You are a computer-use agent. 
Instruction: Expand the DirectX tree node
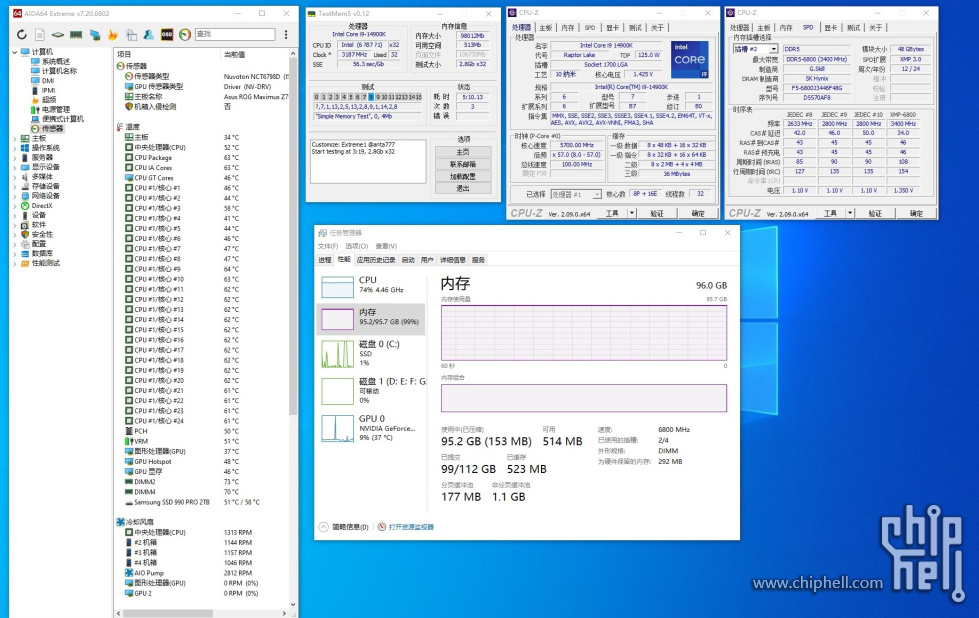pos(15,205)
